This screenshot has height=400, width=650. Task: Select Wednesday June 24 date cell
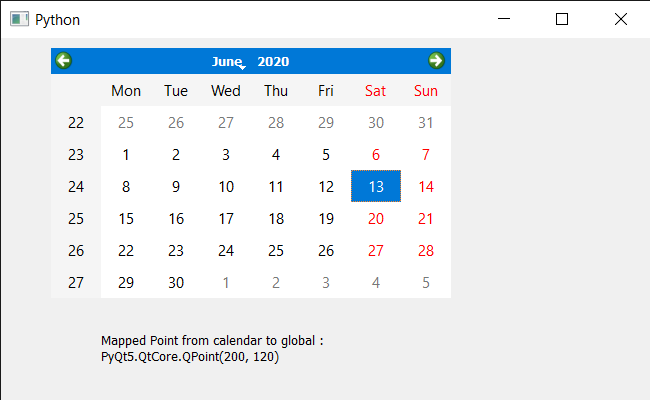pyautogui.click(x=226, y=250)
